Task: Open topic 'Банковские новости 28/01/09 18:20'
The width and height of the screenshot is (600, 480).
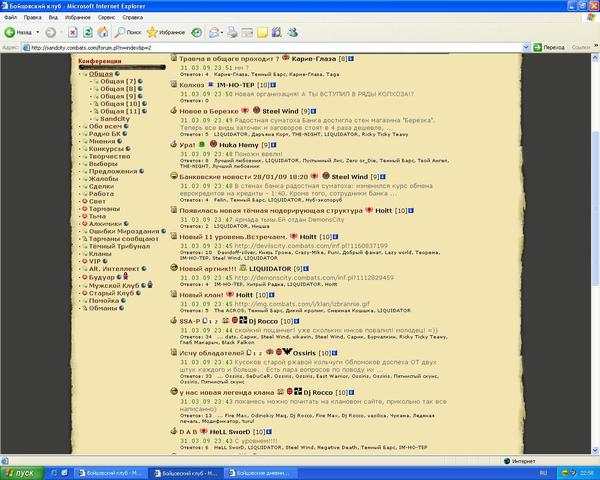Action: 243,177
